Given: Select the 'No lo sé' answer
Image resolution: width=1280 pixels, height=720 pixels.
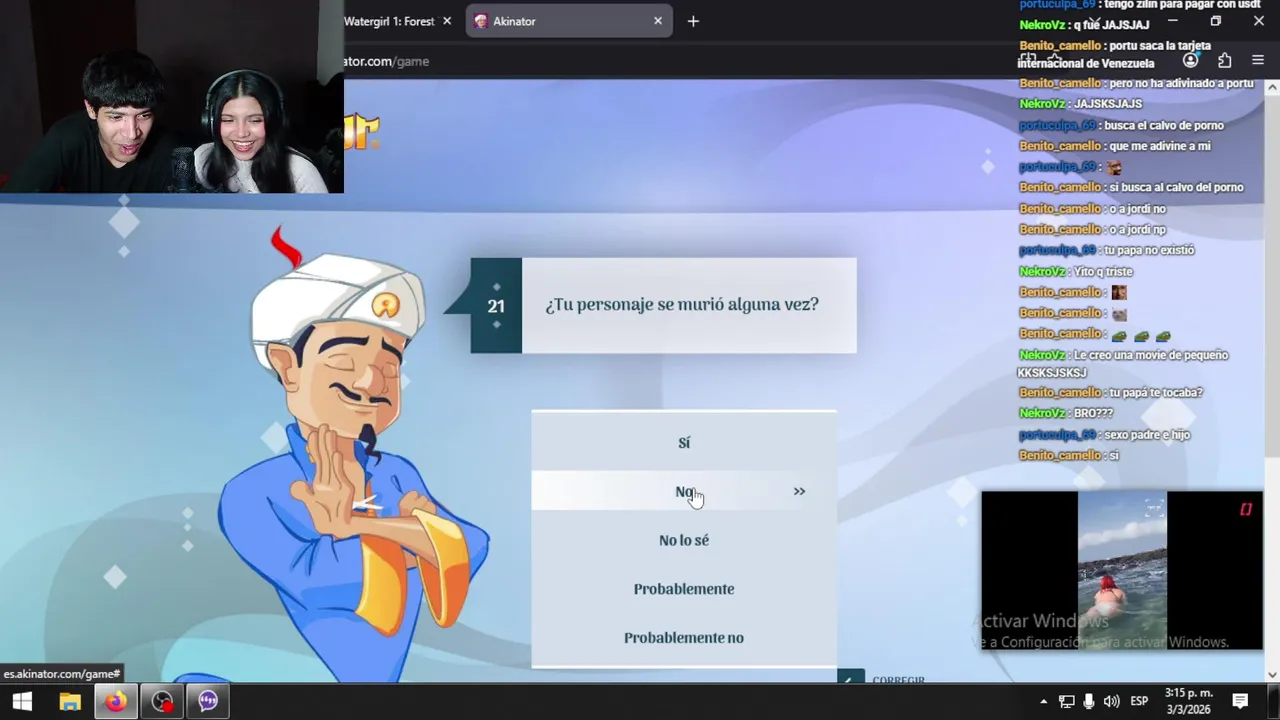Looking at the screenshot, I should [x=684, y=540].
